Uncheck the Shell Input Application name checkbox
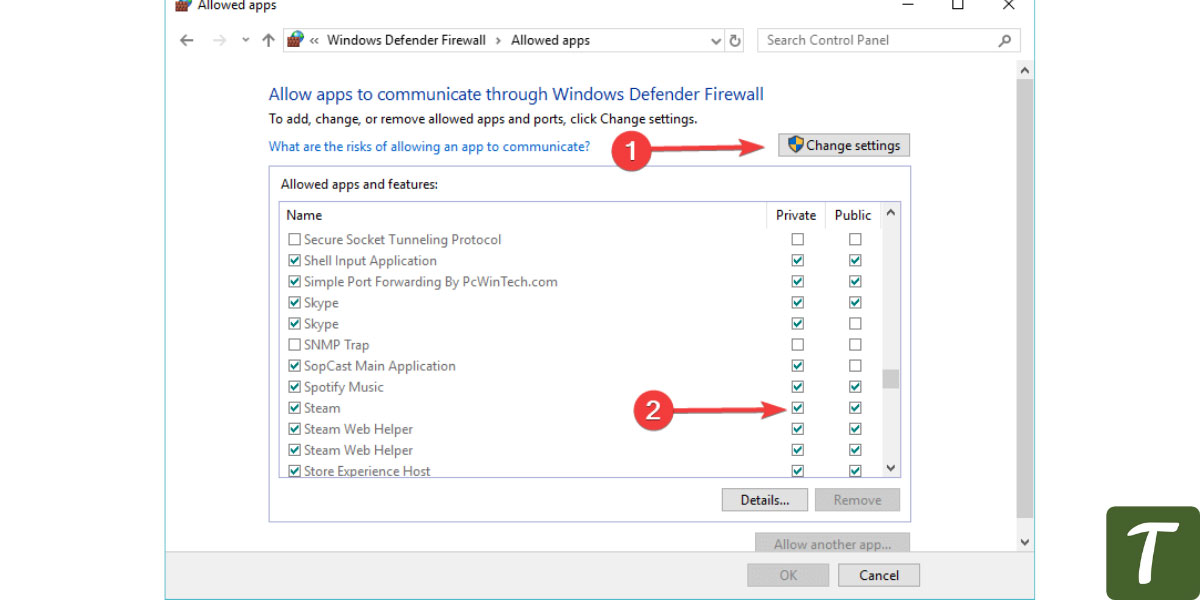 coord(294,261)
